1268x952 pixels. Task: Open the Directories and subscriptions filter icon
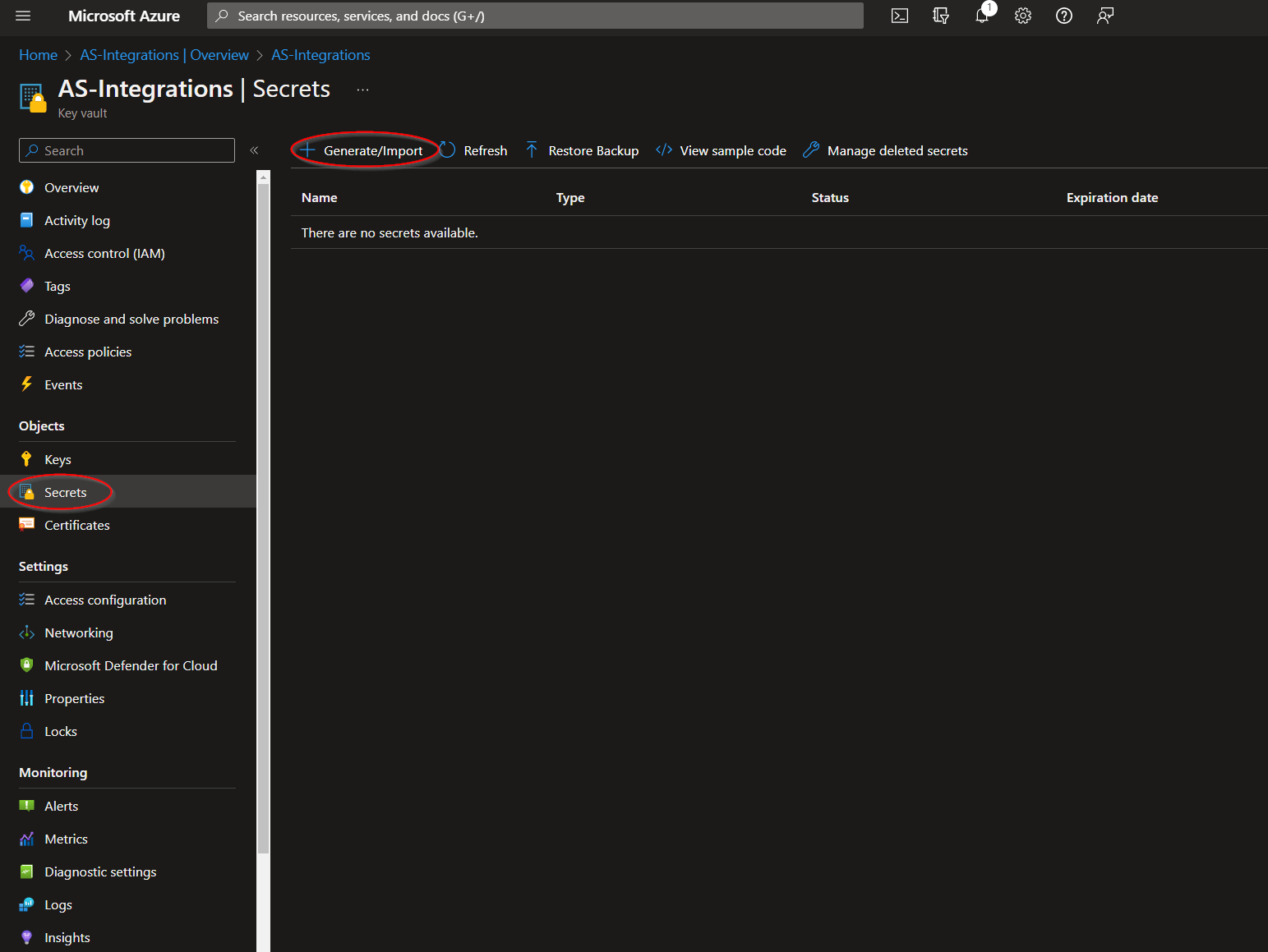coord(941,16)
